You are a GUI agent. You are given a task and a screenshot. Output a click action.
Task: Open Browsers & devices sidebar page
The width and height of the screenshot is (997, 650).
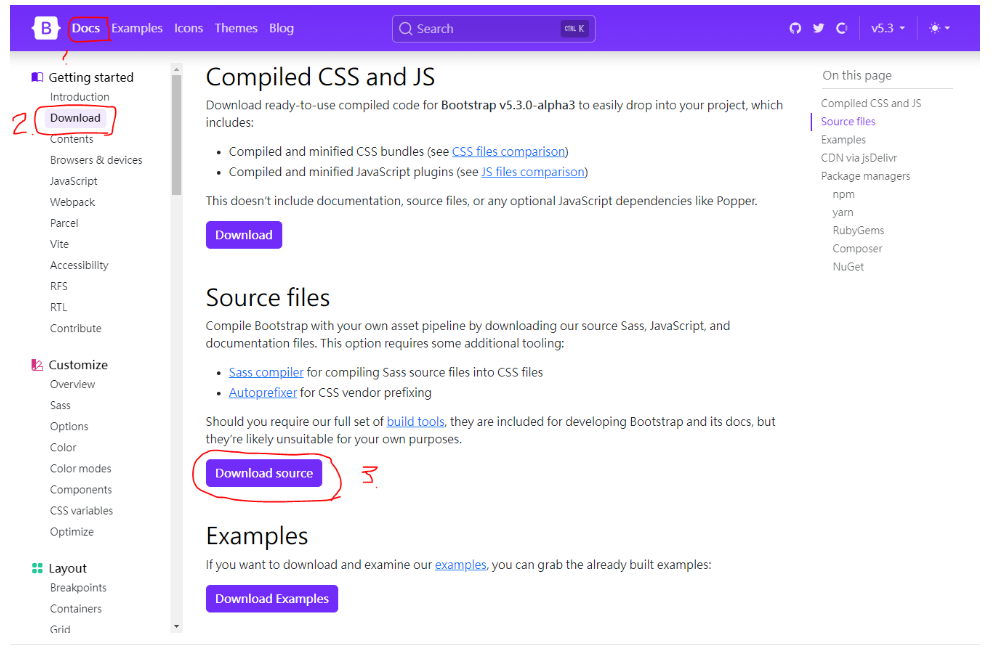[96, 160]
